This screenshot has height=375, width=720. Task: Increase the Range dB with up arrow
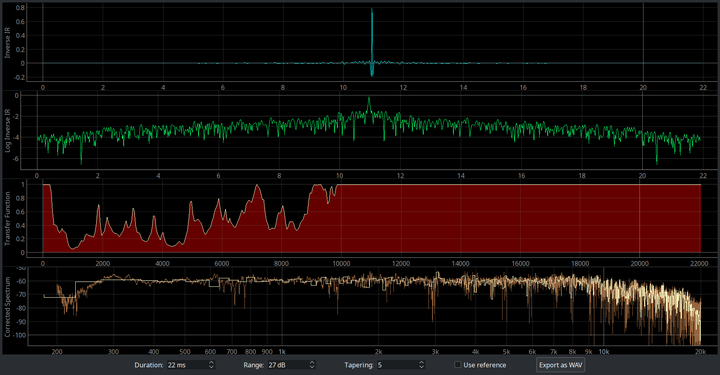coord(312,363)
